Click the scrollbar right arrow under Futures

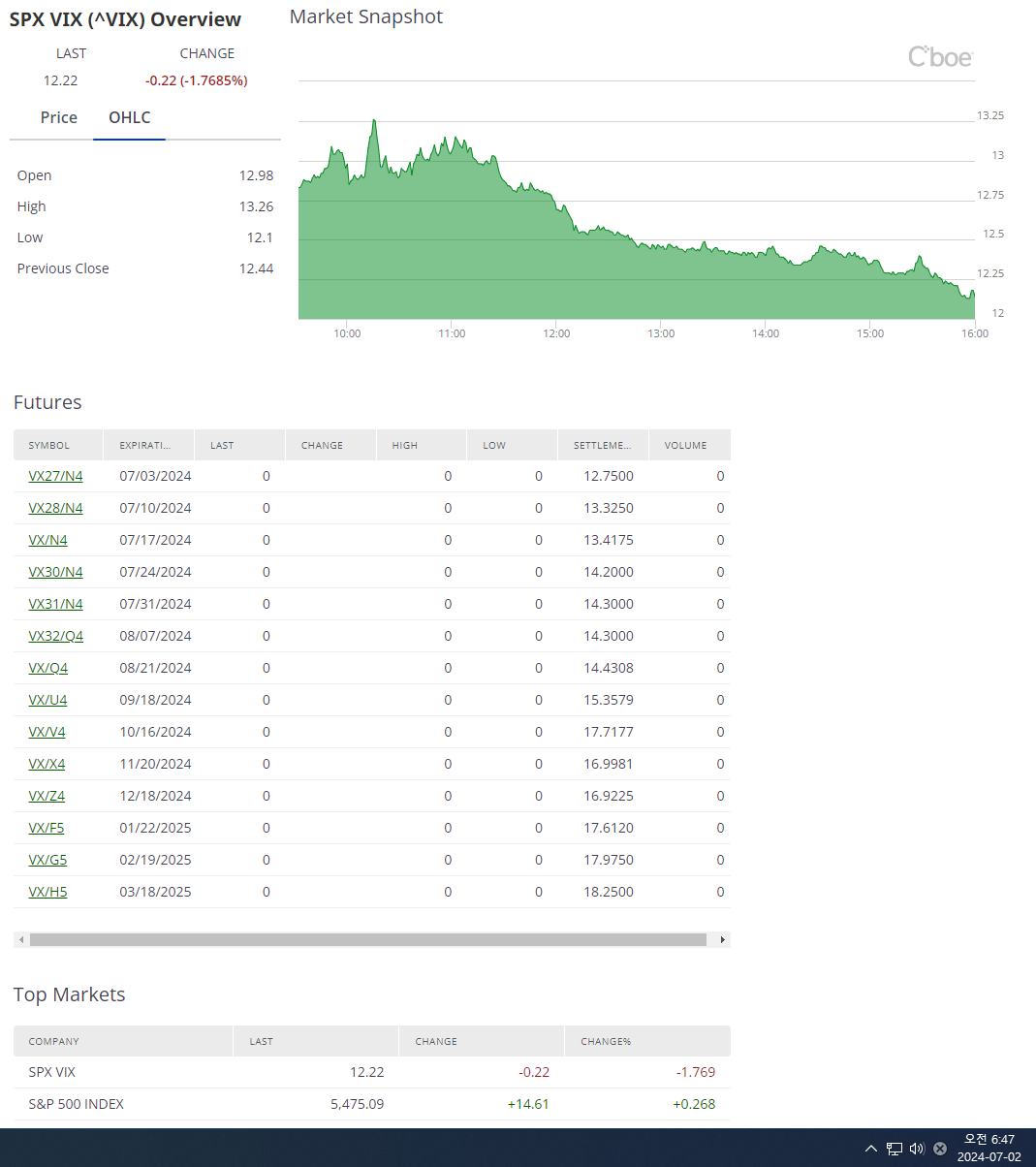[722, 939]
